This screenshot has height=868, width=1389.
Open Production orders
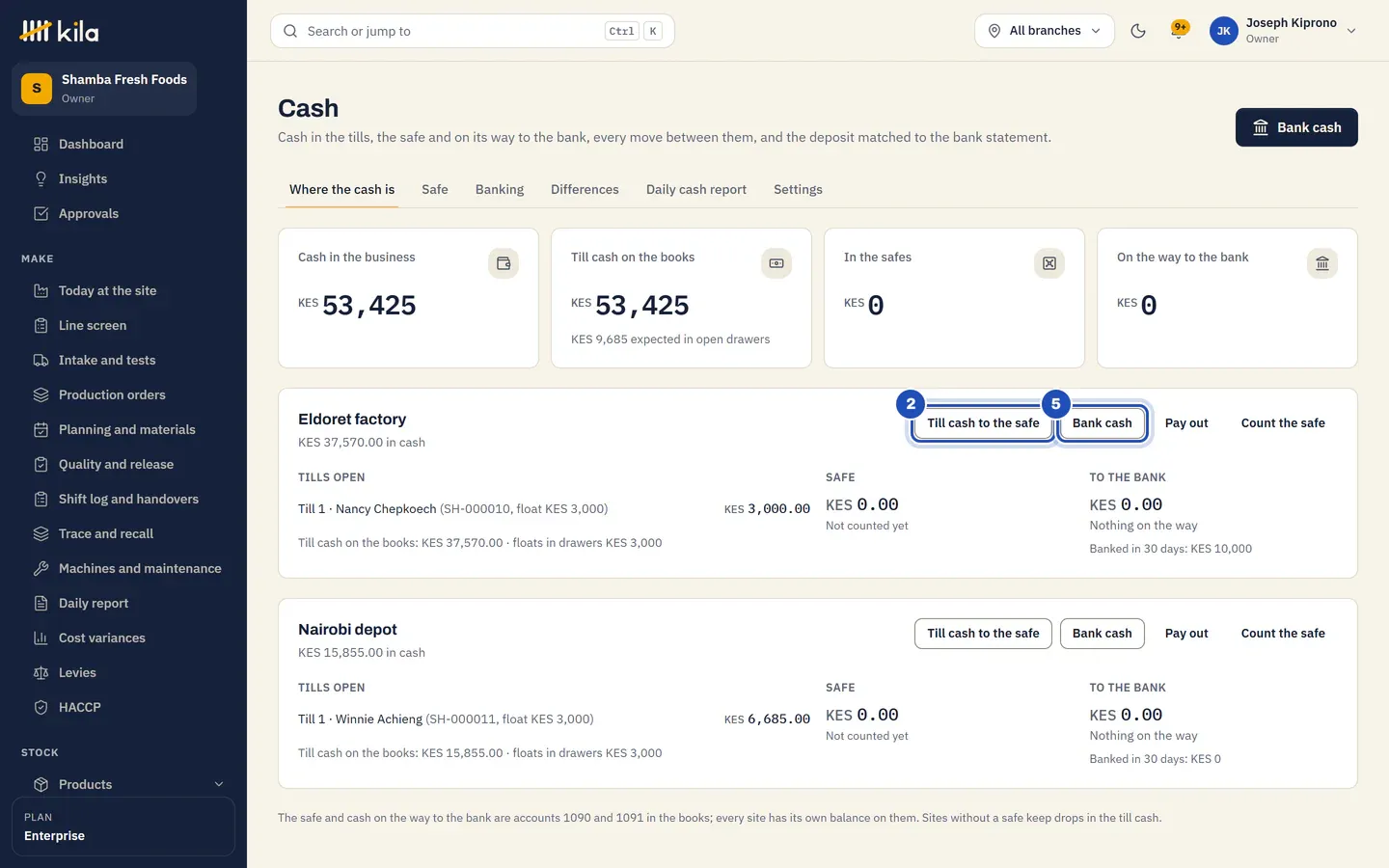(x=123, y=394)
